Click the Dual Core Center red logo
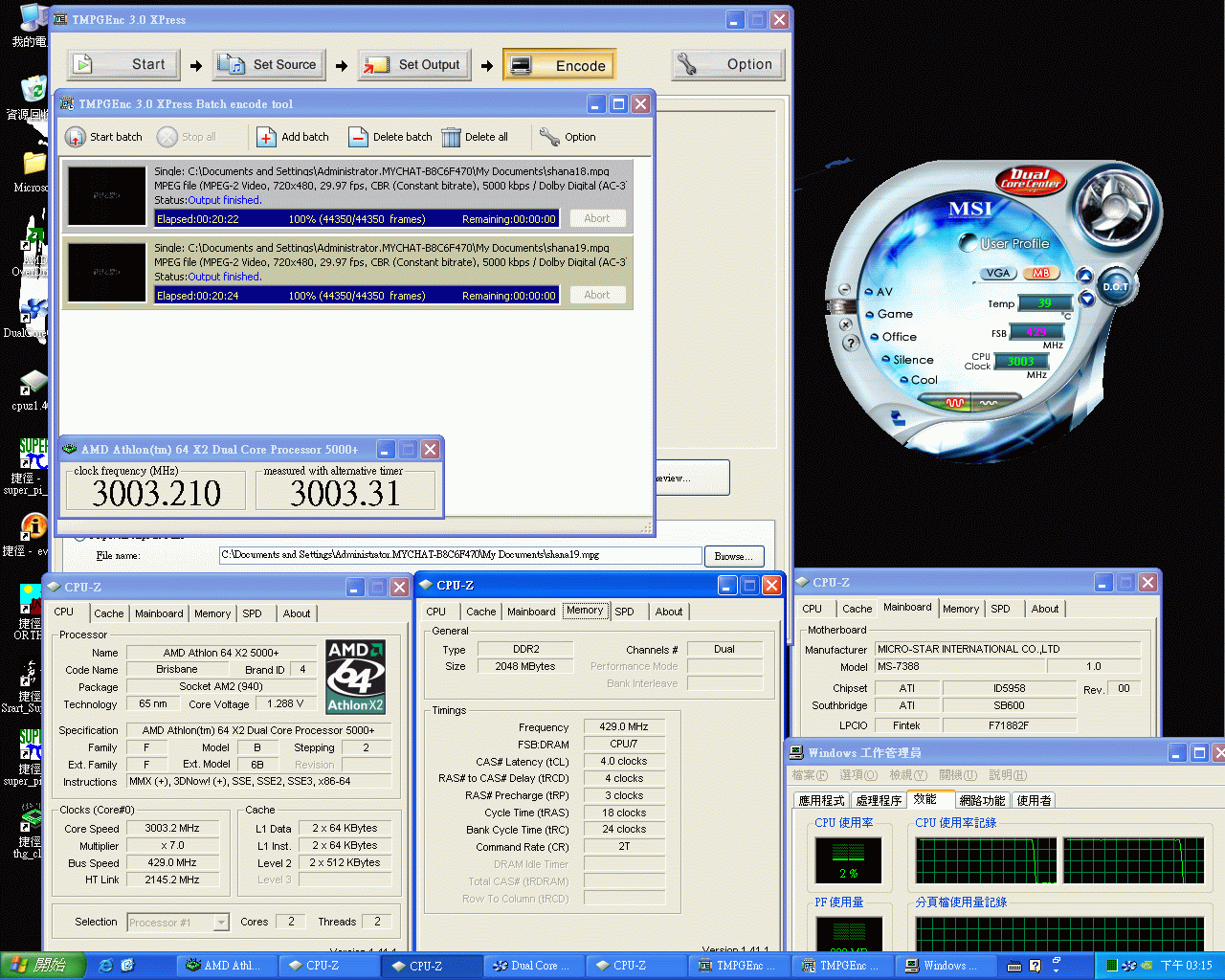Image resolution: width=1225 pixels, height=980 pixels. click(x=1031, y=180)
